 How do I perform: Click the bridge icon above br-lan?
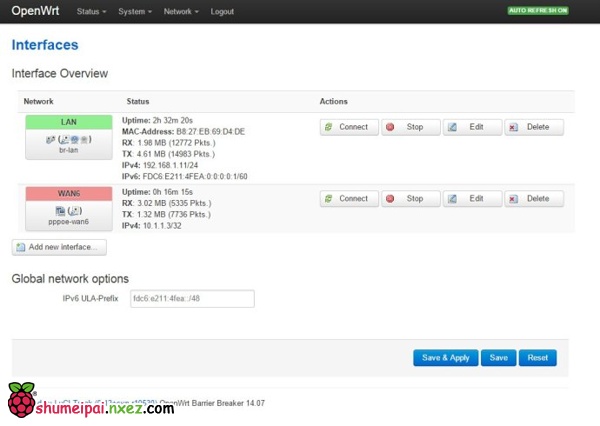(50, 140)
